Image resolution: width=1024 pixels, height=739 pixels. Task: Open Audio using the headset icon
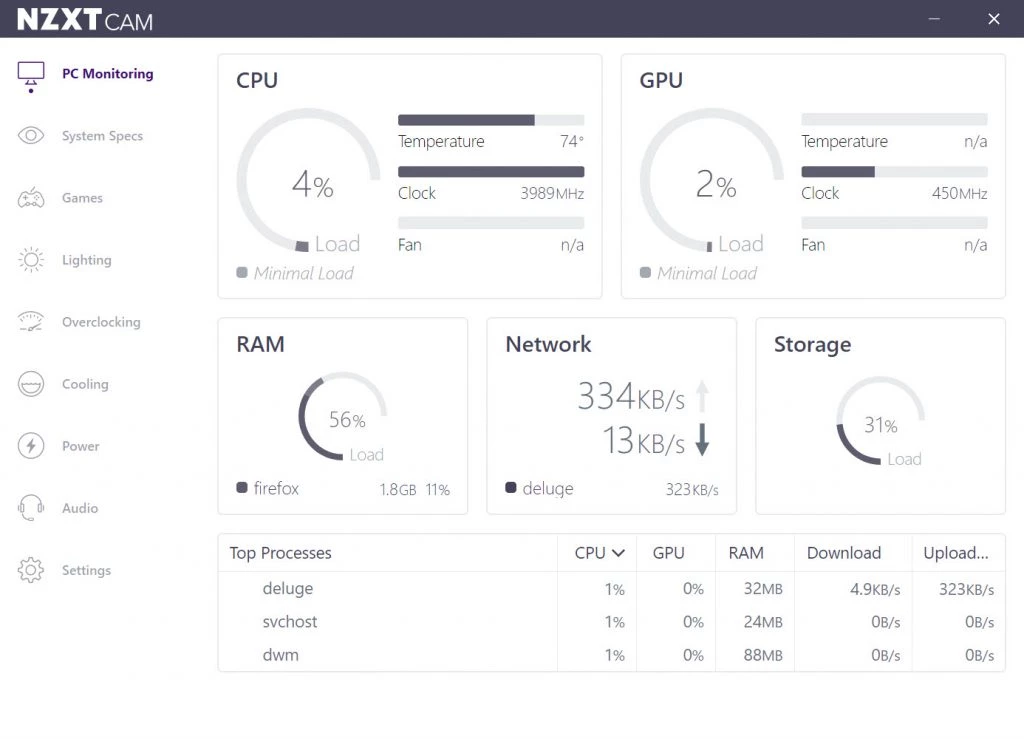(x=31, y=508)
